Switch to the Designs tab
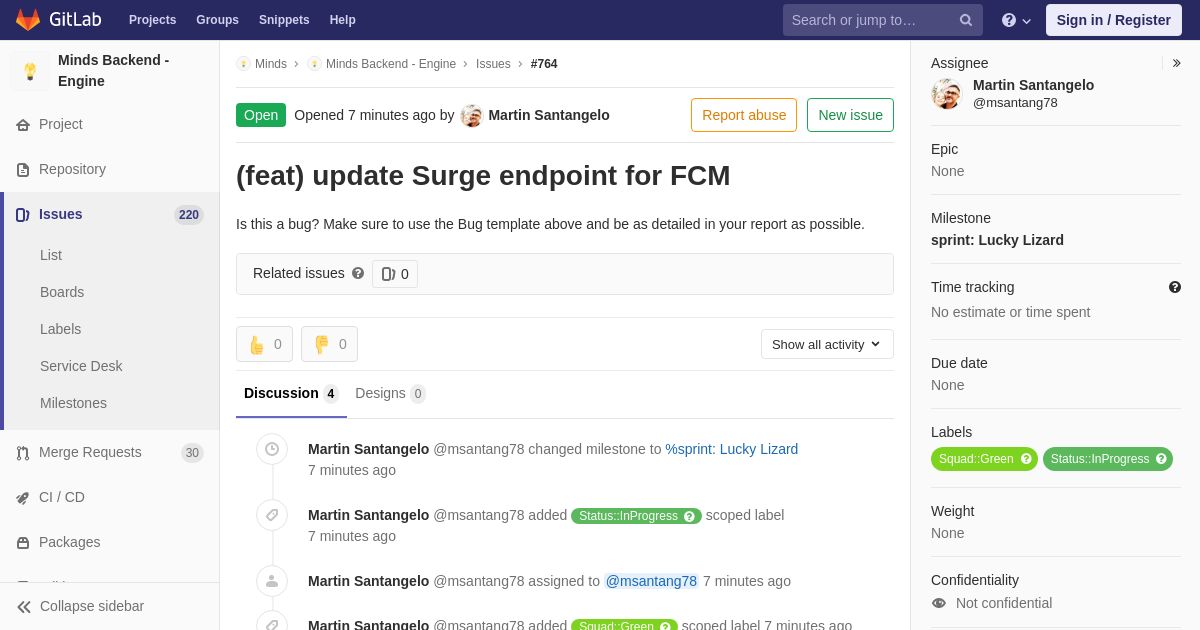Image resolution: width=1200 pixels, height=630 pixels. click(389, 393)
